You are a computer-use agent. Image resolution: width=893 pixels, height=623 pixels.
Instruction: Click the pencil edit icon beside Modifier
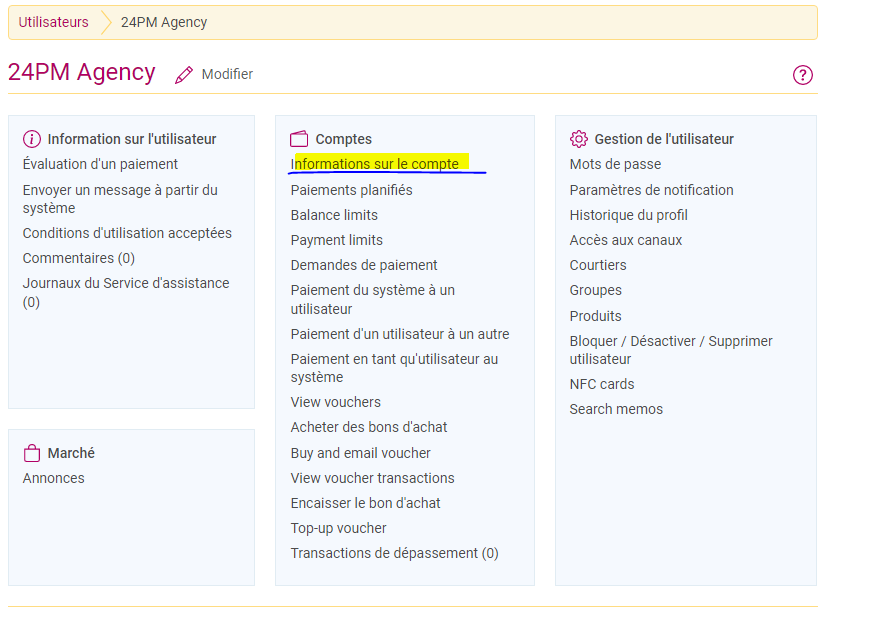pyautogui.click(x=183, y=75)
